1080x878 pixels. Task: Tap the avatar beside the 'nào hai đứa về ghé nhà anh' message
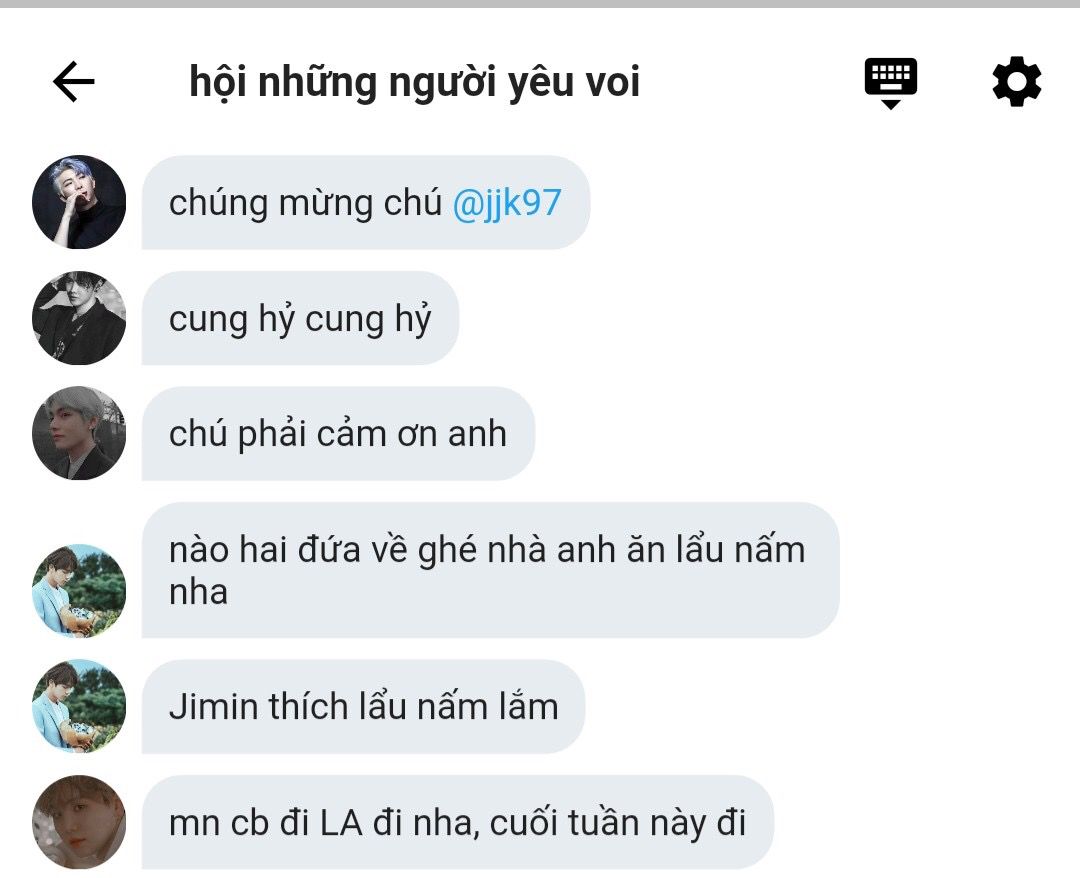tap(79, 591)
